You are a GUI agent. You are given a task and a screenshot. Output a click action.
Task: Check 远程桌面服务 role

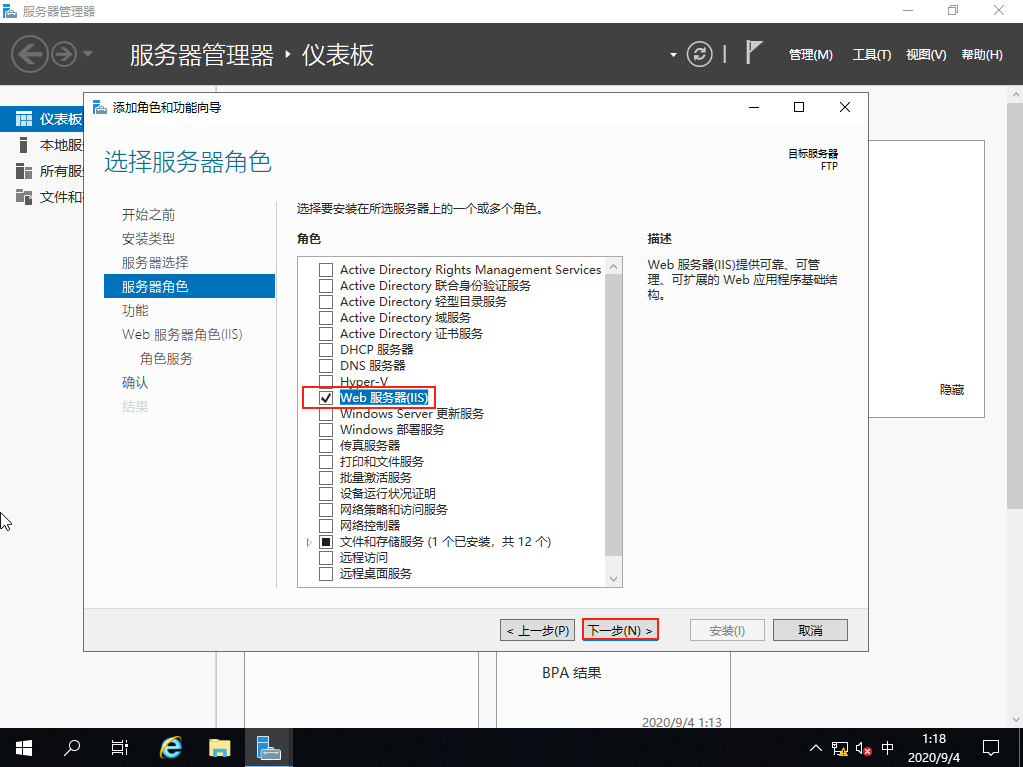pyautogui.click(x=326, y=573)
